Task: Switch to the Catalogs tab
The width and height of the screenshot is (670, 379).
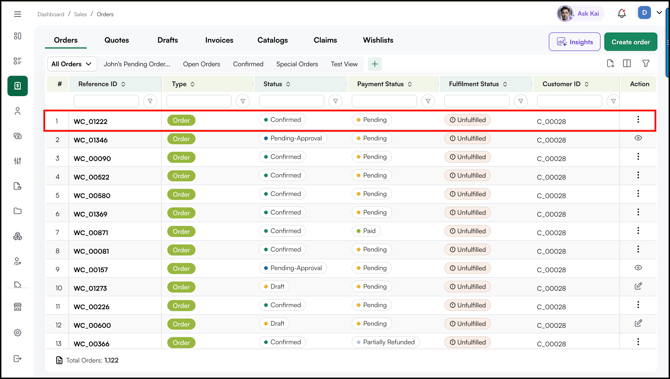Action: point(273,40)
